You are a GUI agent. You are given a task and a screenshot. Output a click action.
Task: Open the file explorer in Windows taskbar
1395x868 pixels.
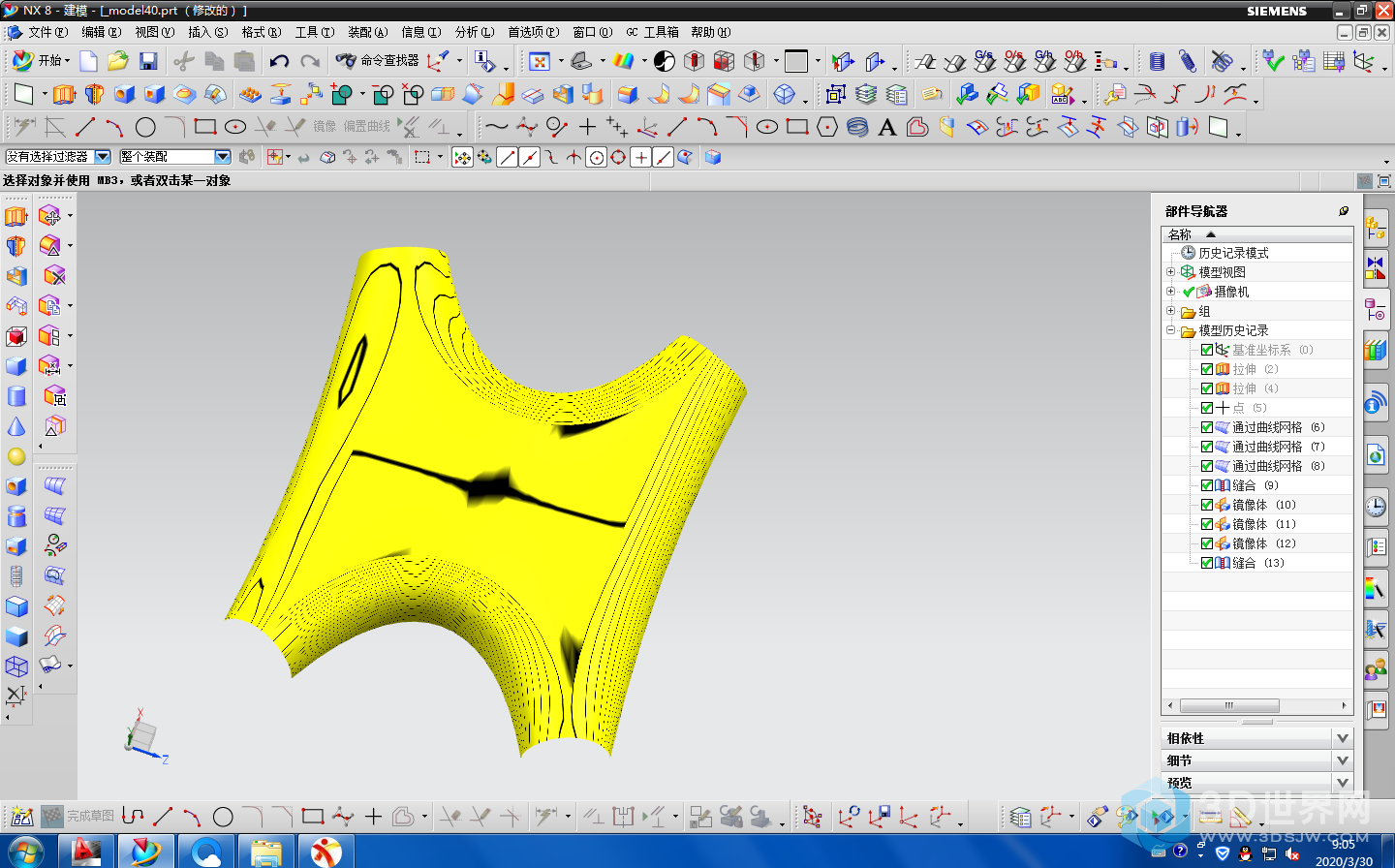pyautogui.click(x=266, y=852)
